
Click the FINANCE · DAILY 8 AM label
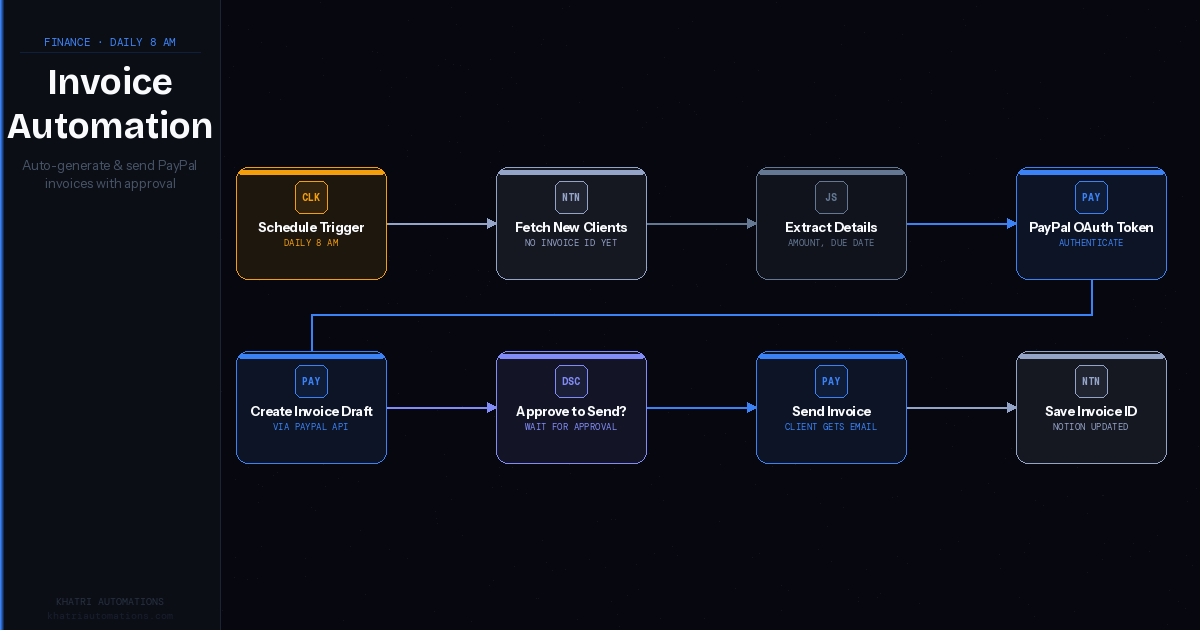(x=110, y=42)
